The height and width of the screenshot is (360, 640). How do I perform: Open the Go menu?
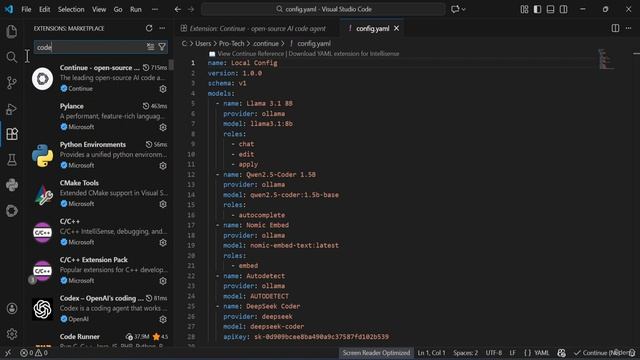118,9
